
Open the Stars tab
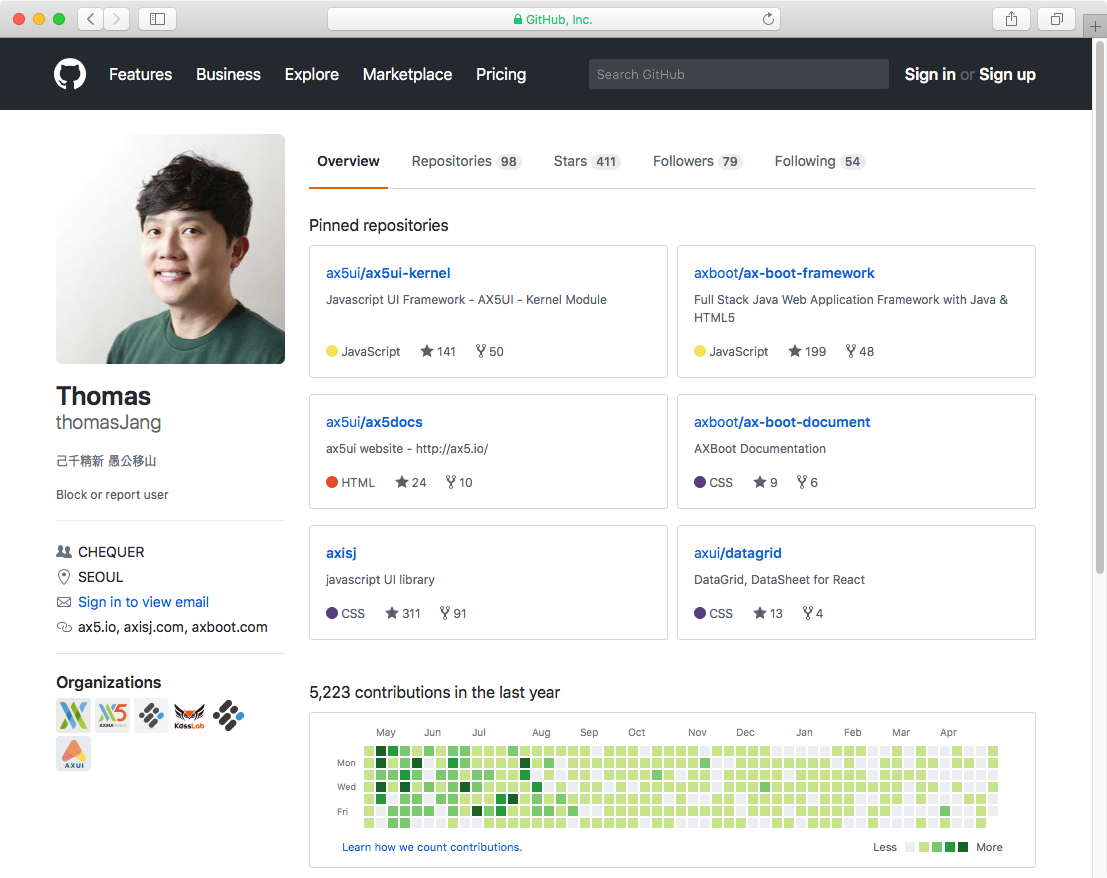[586, 161]
